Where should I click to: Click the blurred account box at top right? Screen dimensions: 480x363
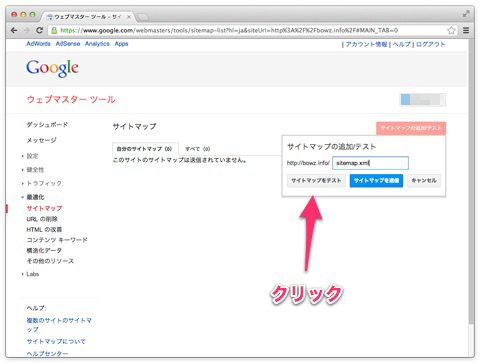coord(423,100)
